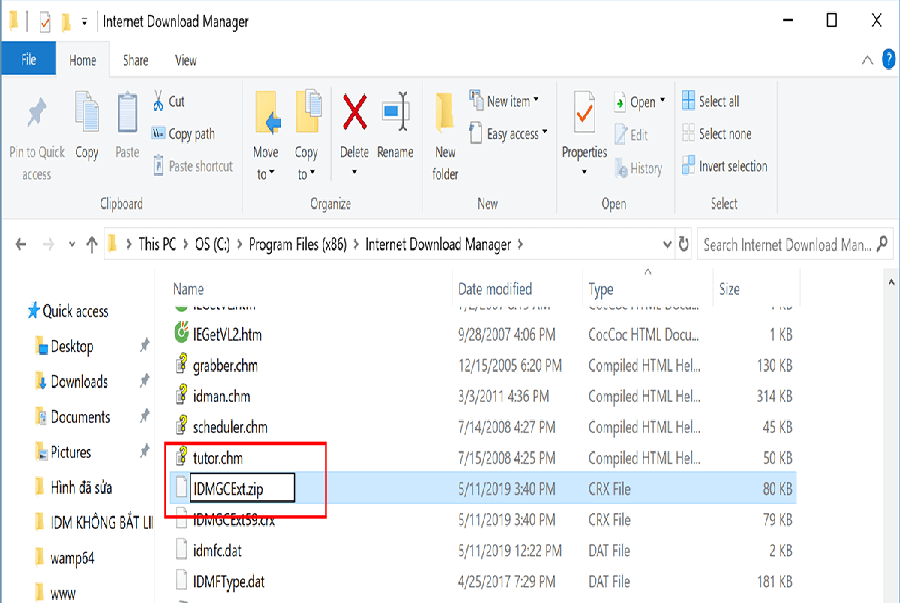Open Desktop in the navigation pane
This screenshot has width=900, height=603.
pos(64,347)
